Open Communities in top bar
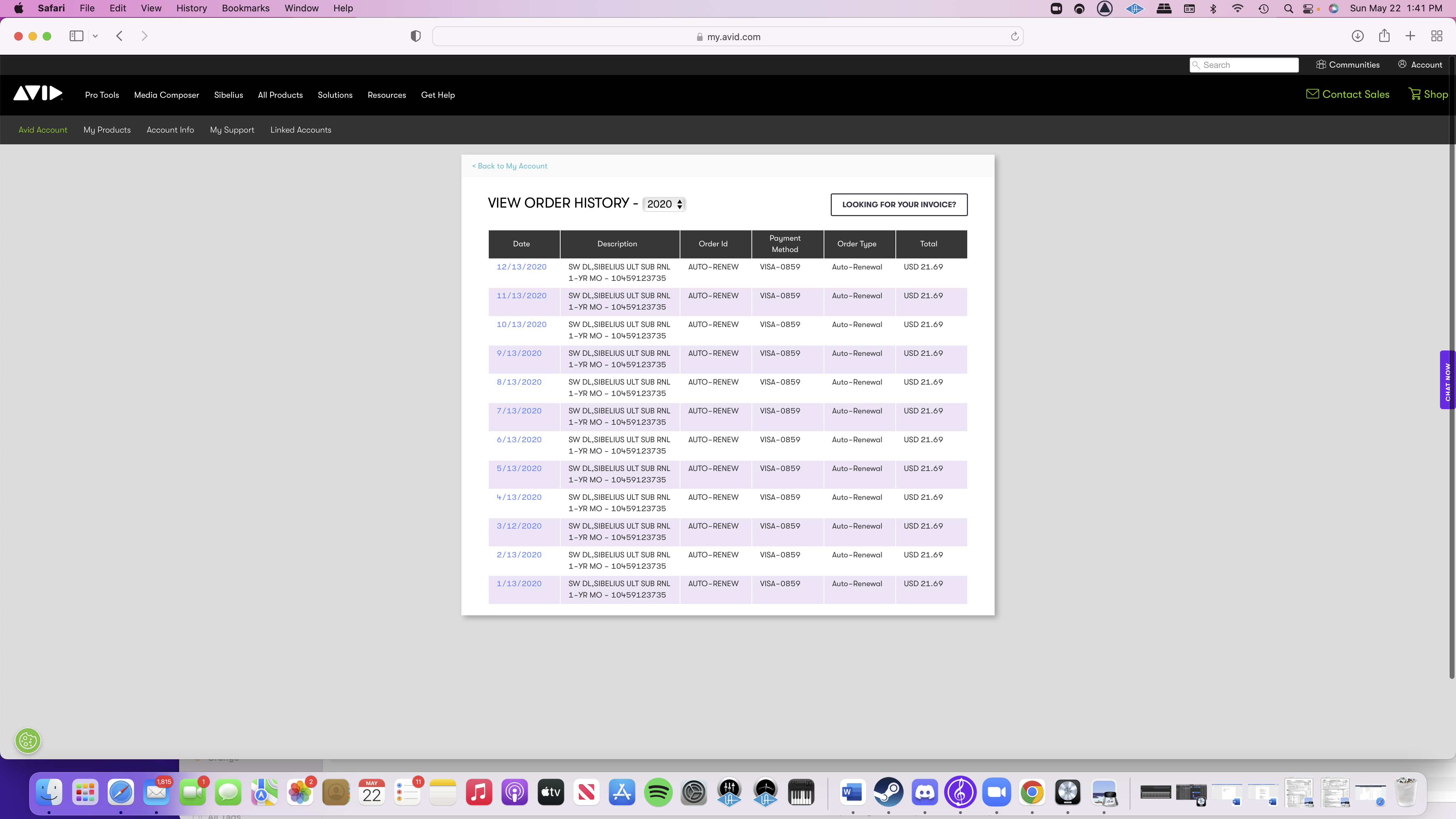 1348,65
